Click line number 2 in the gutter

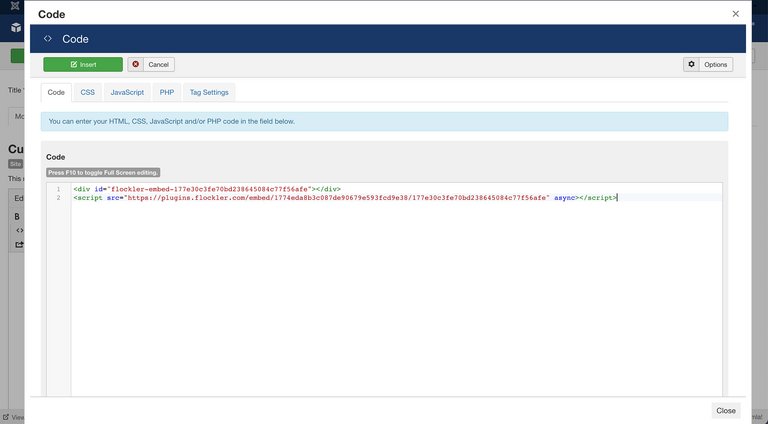point(58,198)
